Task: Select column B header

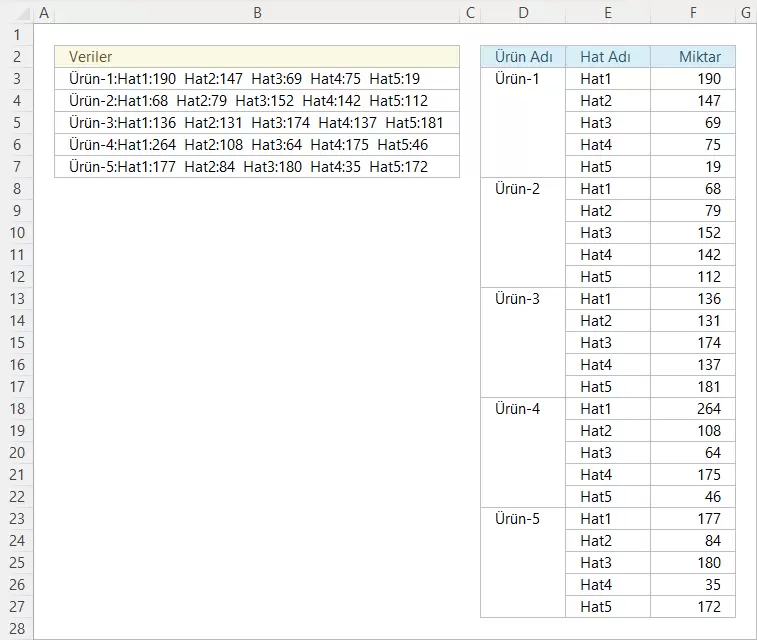Action: pyautogui.click(x=257, y=13)
